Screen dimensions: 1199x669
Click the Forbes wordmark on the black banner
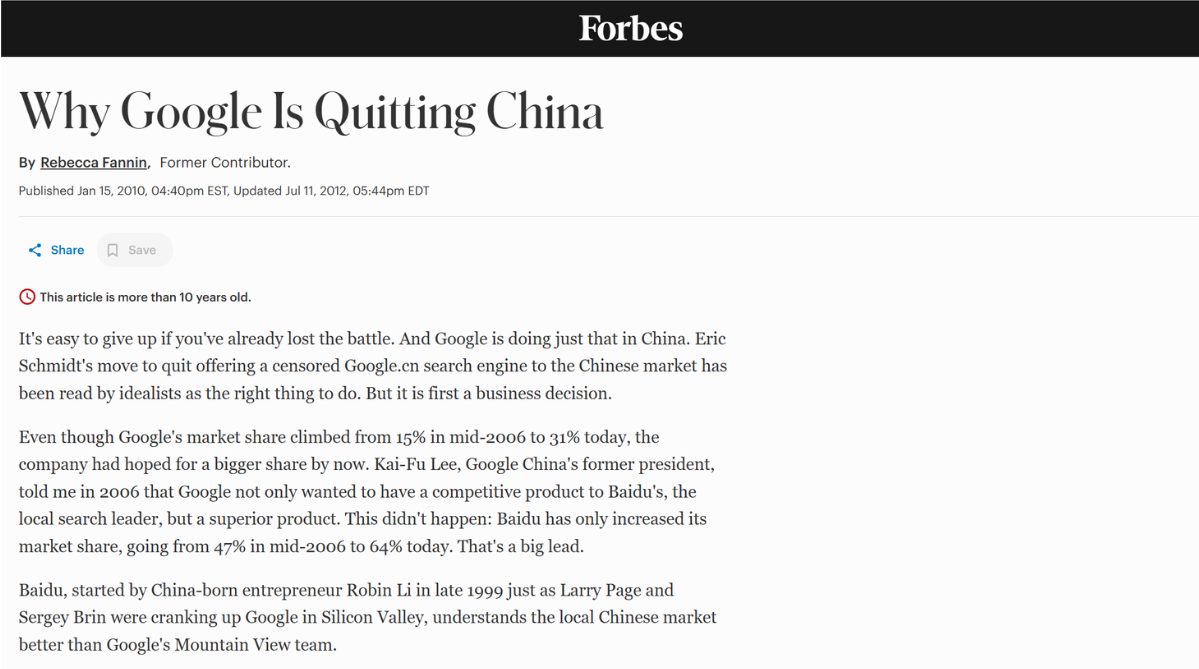point(630,28)
